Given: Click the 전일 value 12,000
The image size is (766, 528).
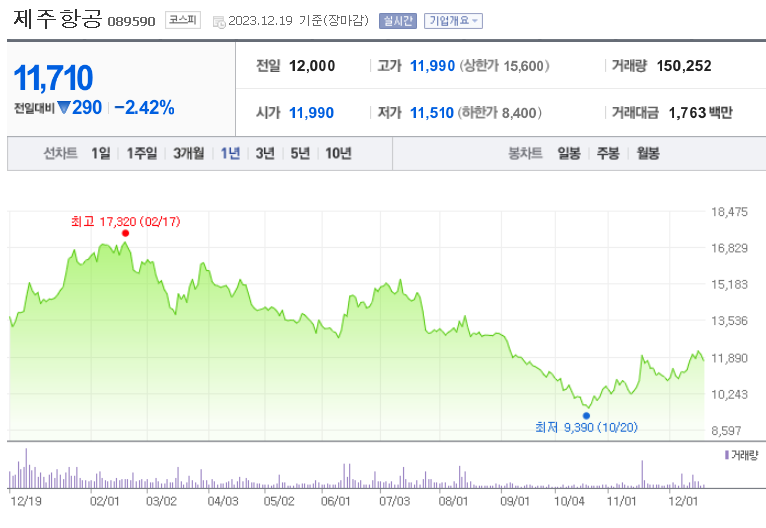Looking at the screenshot, I should [312, 66].
